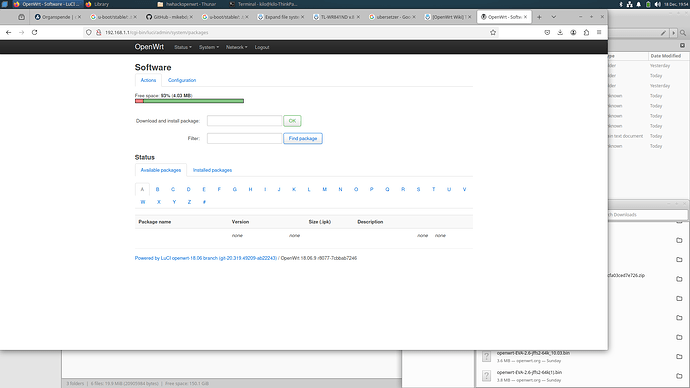Open the notification bell in system tray

click(639, 4)
